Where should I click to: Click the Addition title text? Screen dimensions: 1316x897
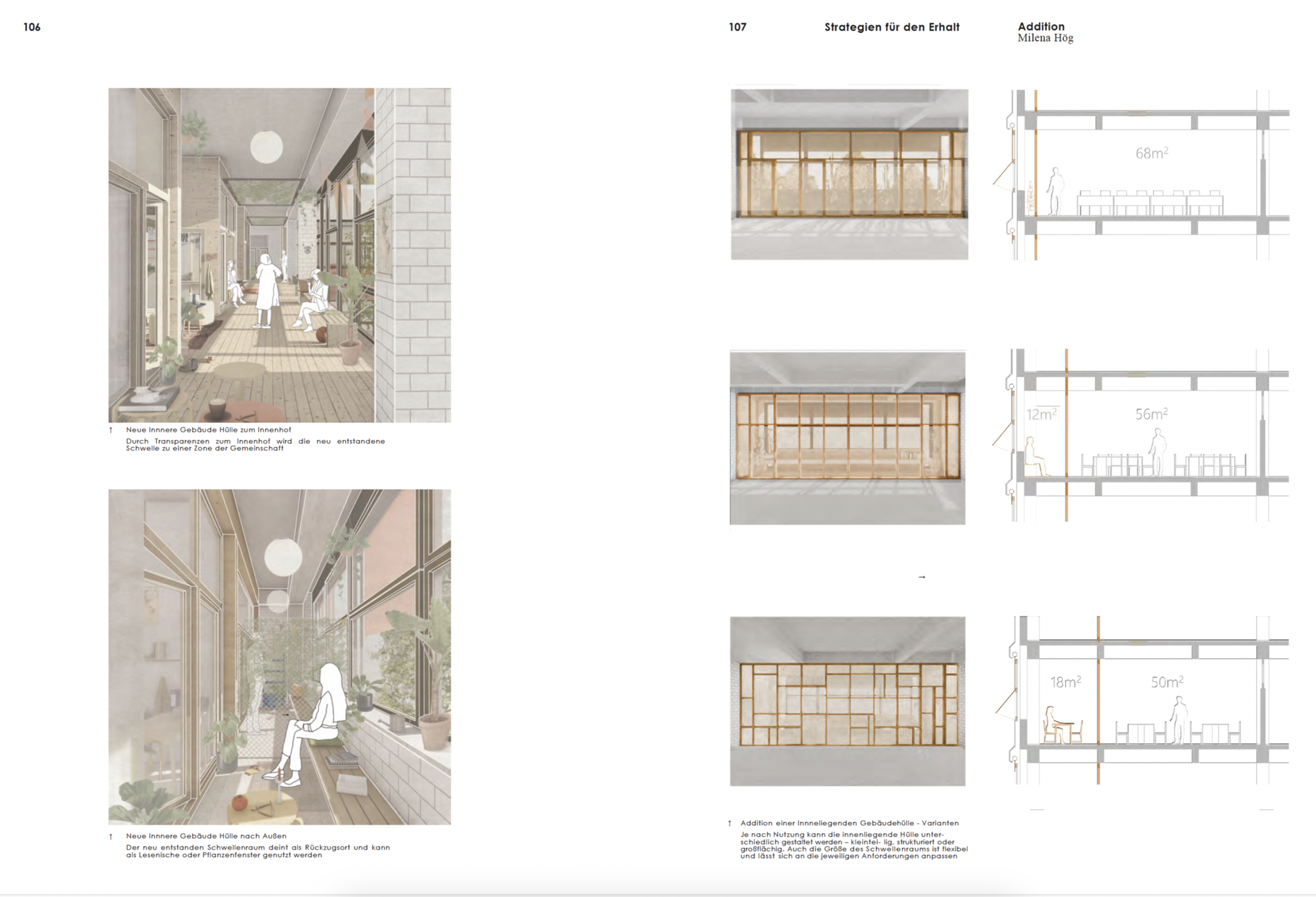1041,26
